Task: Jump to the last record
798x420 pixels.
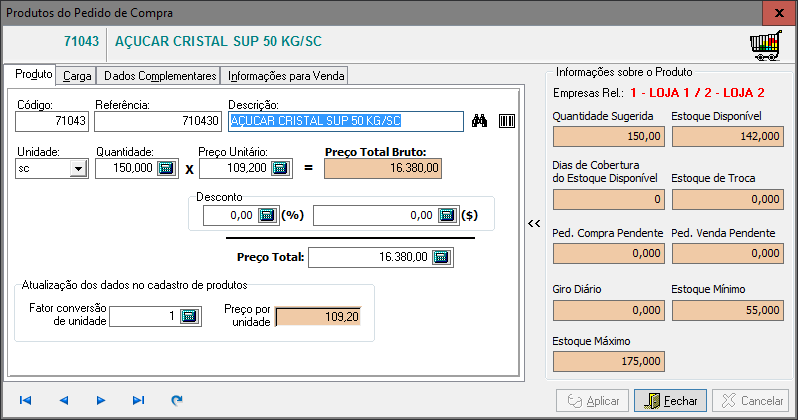Action: coord(138,400)
